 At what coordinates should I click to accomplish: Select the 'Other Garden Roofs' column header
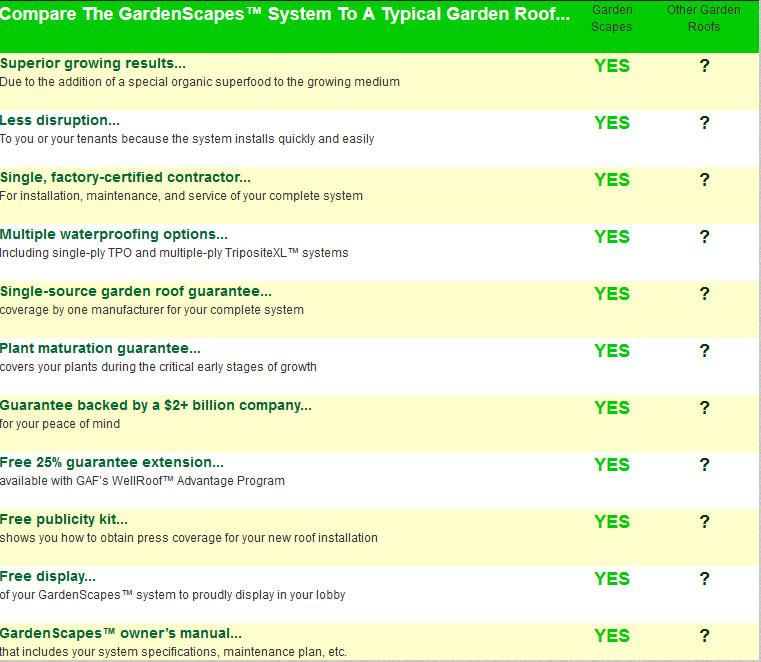(704, 18)
